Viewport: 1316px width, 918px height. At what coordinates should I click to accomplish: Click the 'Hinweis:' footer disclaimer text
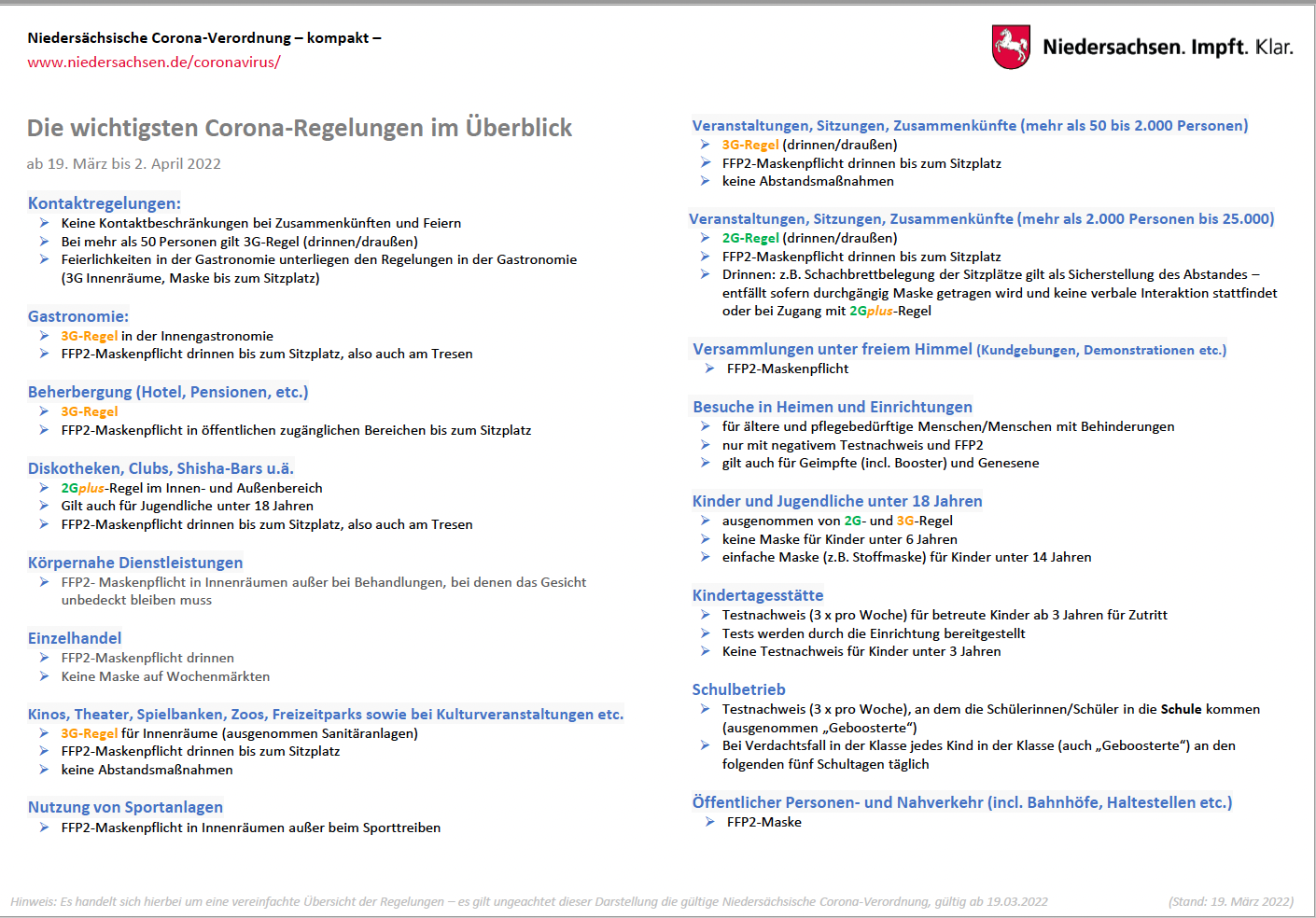click(x=529, y=902)
